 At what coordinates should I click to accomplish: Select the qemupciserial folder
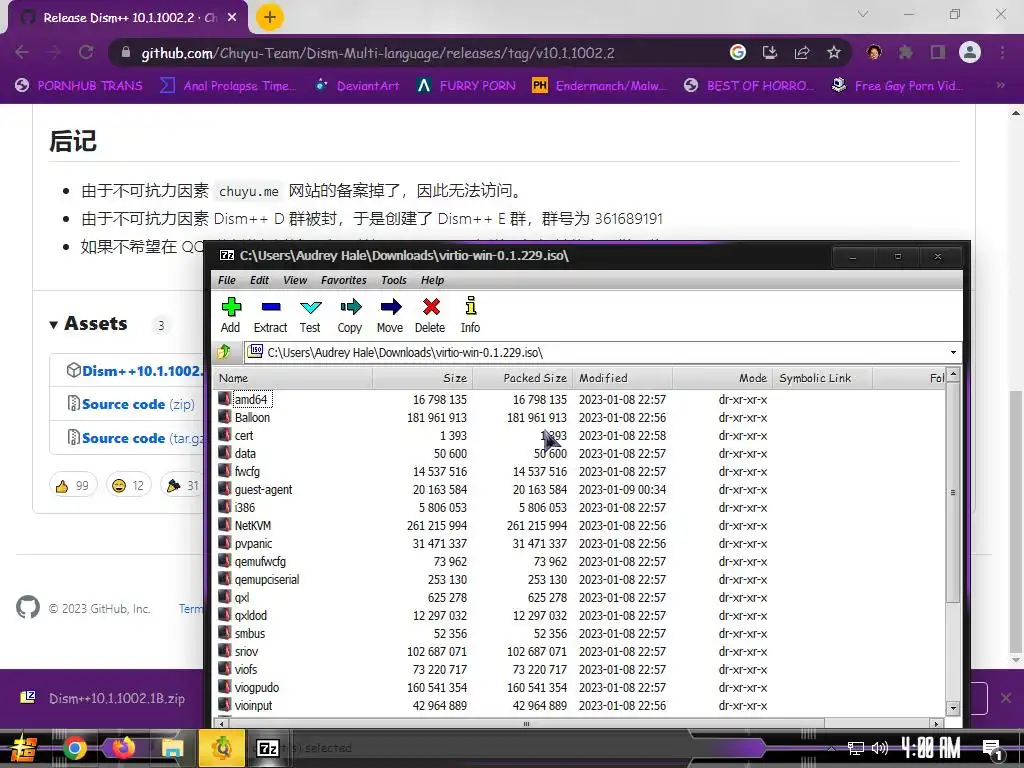[x=266, y=579]
